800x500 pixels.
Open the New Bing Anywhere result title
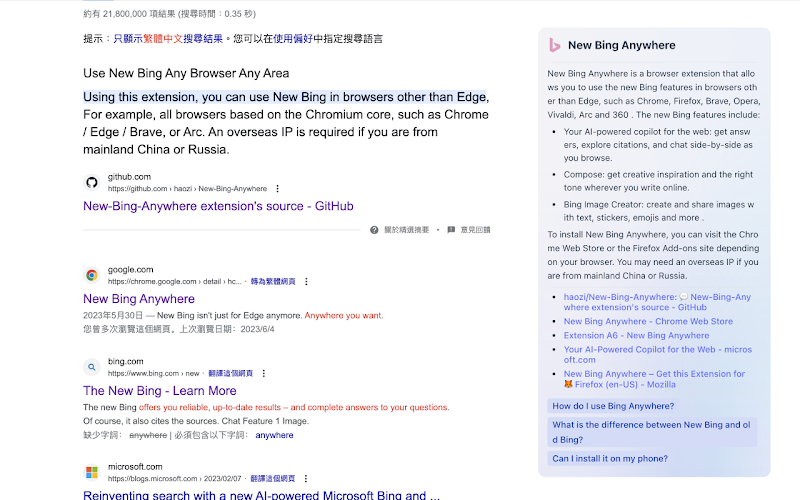[139, 299]
